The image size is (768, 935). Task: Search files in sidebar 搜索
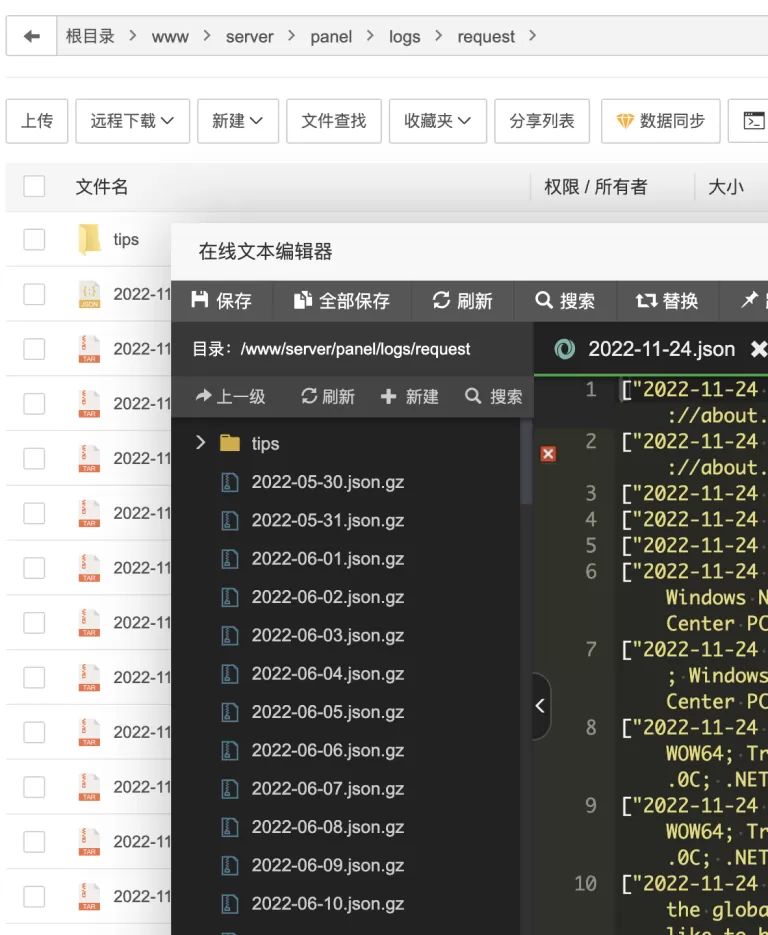click(494, 396)
